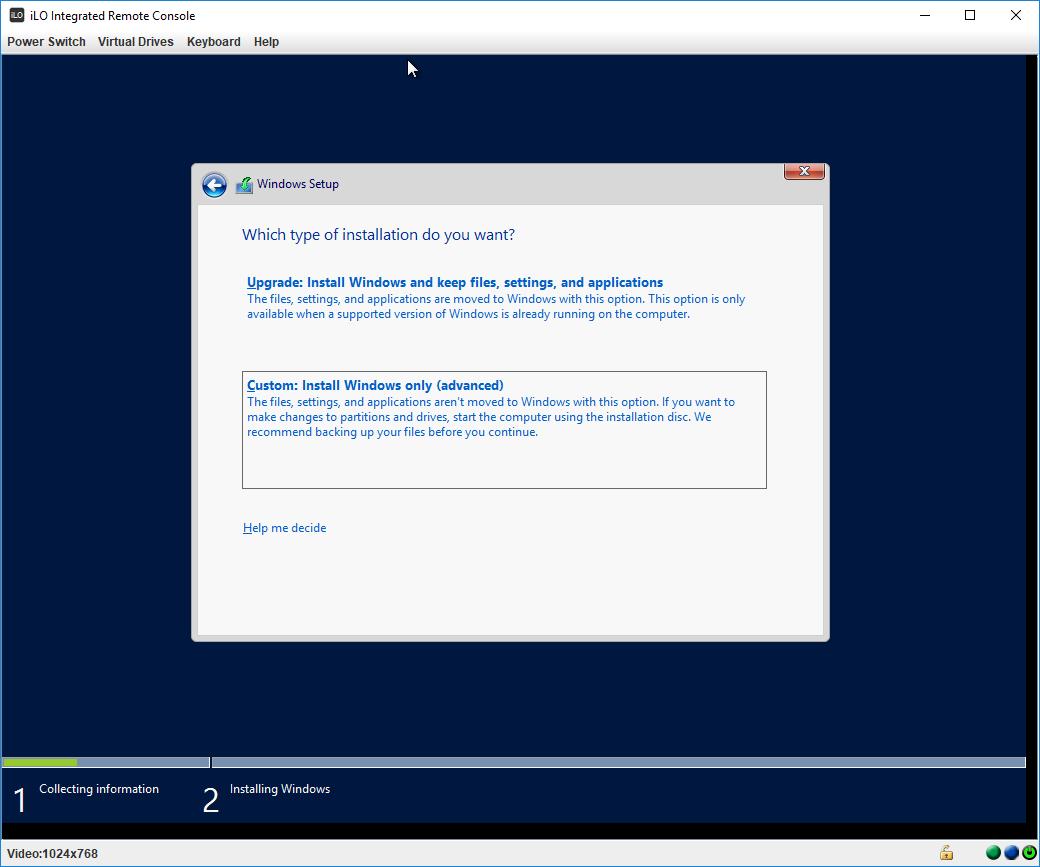Select Custom: Install Windows only (advanced)

[x=375, y=385]
